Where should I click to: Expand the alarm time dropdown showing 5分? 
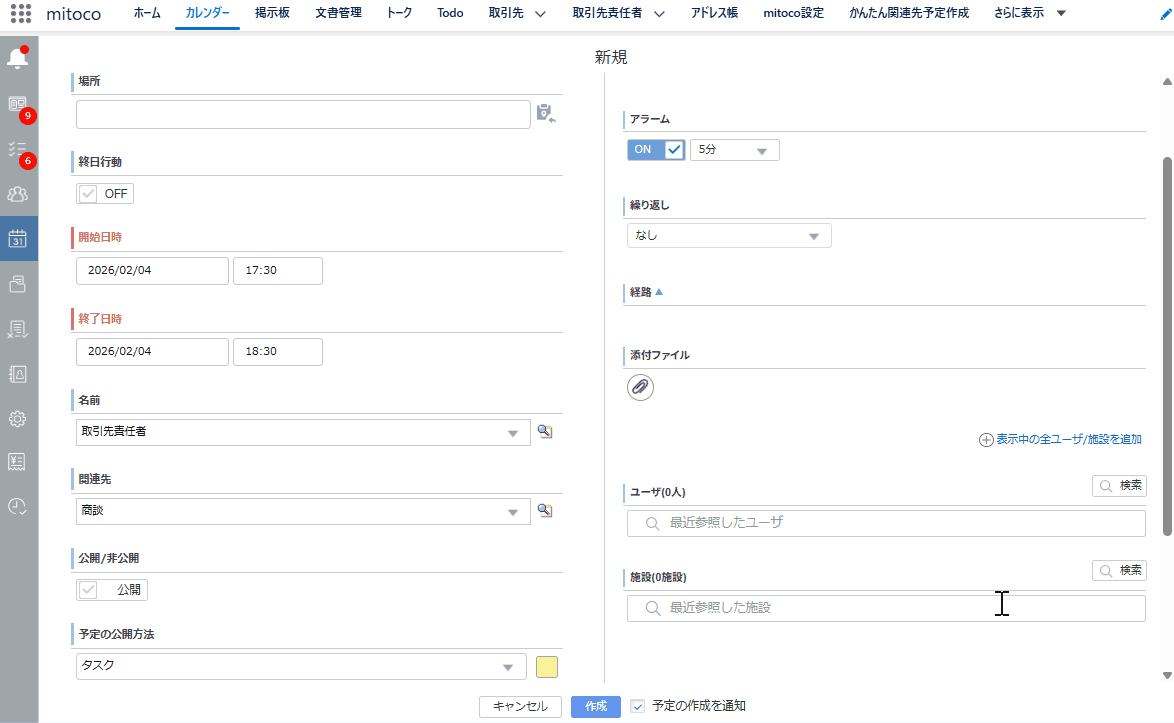pyautogui.click(x=734, y=150)
